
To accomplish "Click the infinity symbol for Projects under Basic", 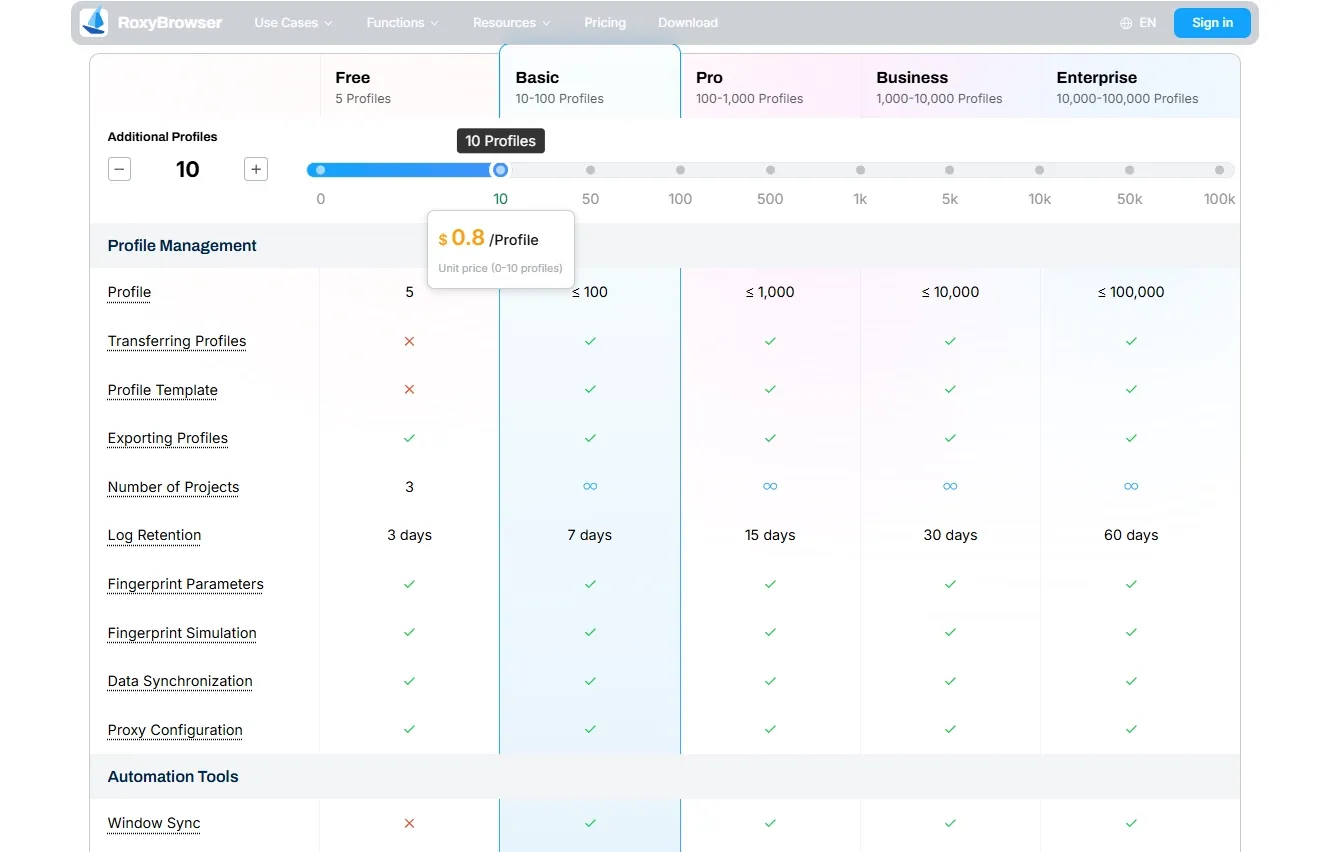I will coord(590,486).
